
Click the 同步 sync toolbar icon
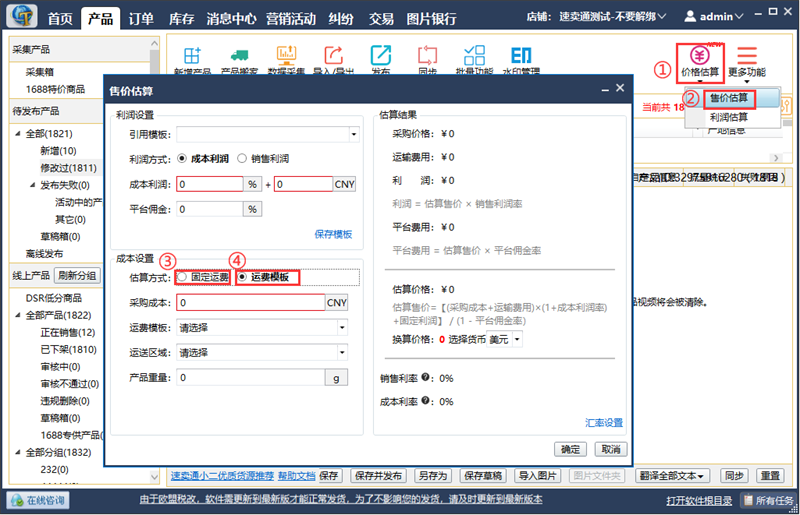[428, 55]
